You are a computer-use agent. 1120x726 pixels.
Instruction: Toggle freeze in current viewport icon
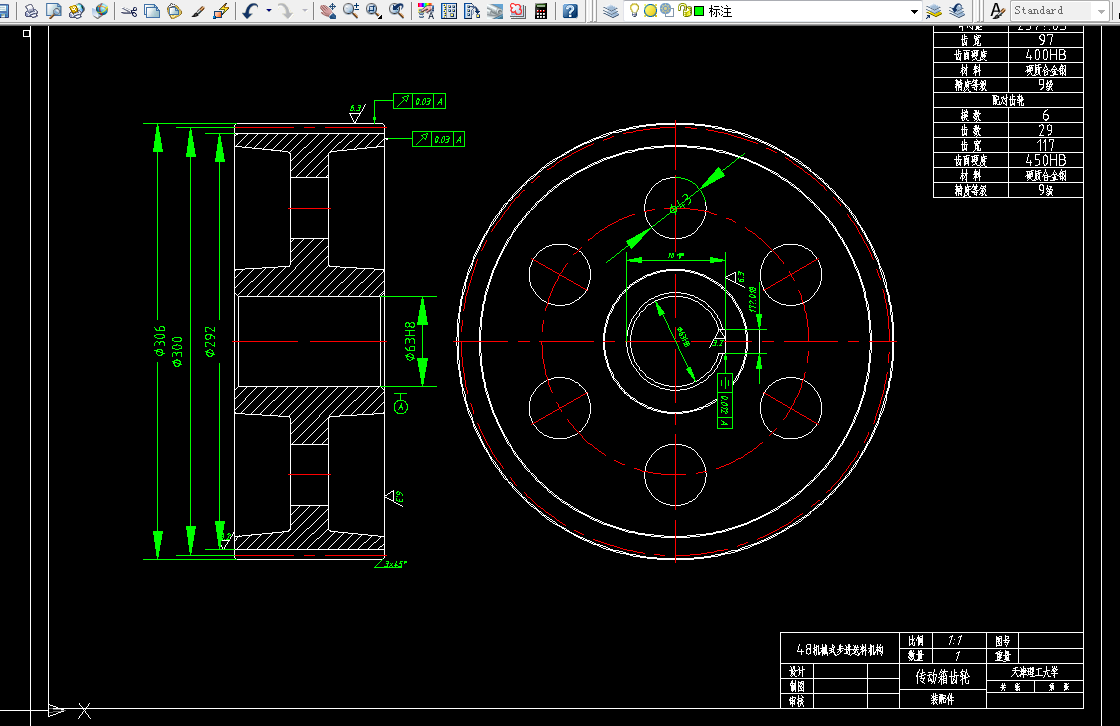pyautogui.click(x=666, y=11)
